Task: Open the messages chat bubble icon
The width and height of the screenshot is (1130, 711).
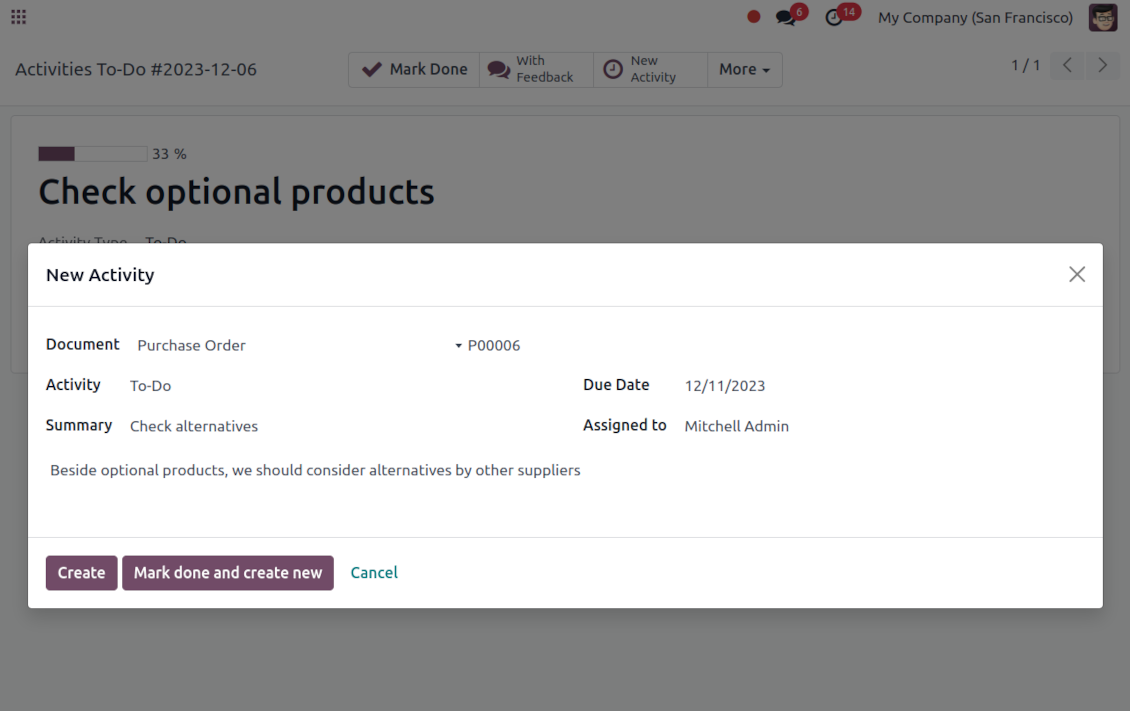Action: click(x=787, y=17)
